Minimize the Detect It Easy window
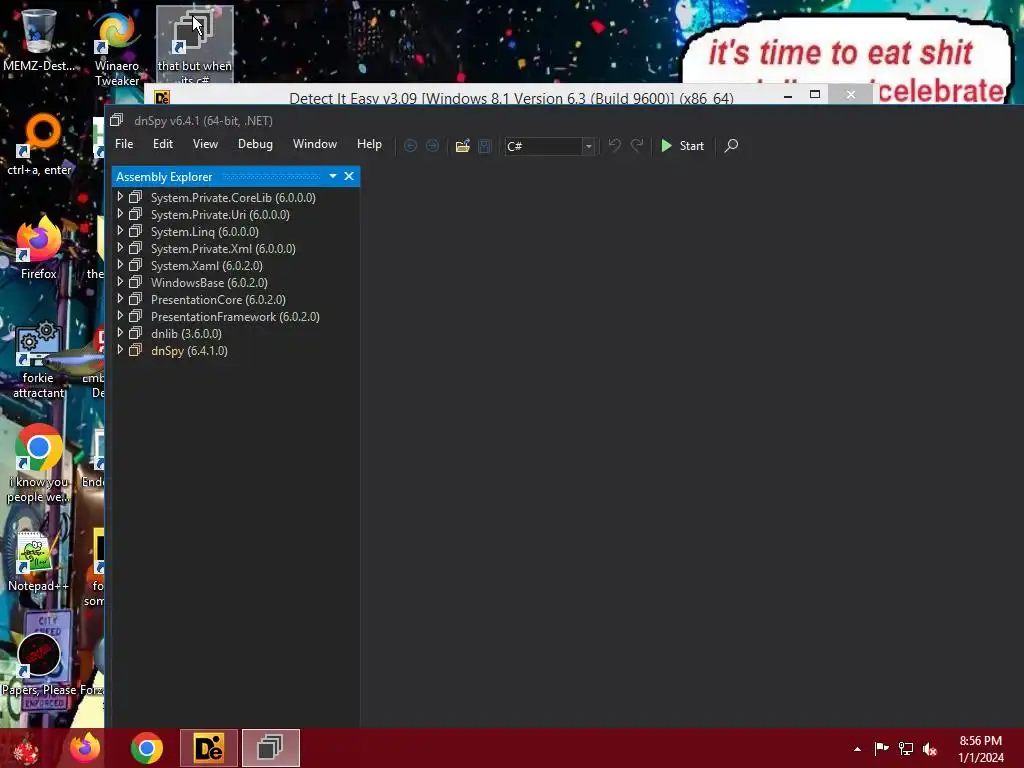 tap(788, 95)
